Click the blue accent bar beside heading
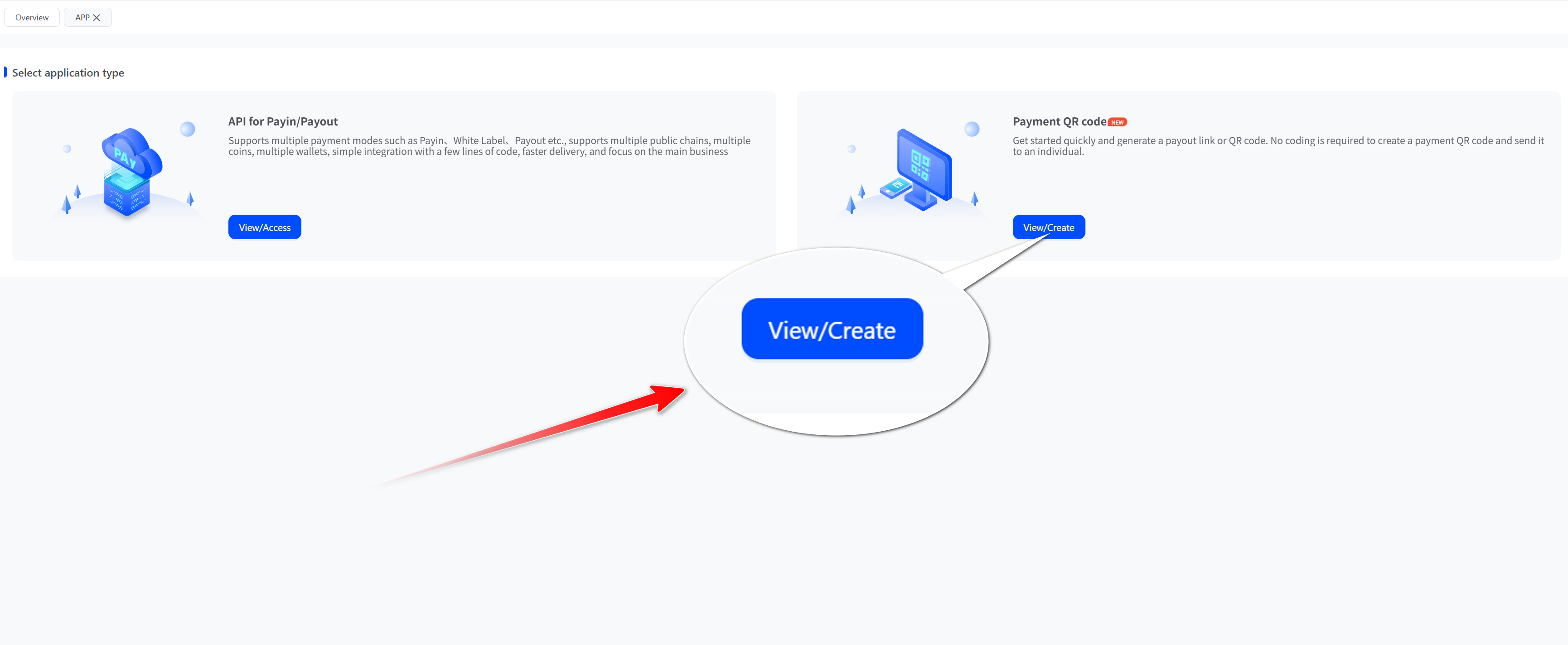Screen dimensions: 1568x645 coord(5,72)
